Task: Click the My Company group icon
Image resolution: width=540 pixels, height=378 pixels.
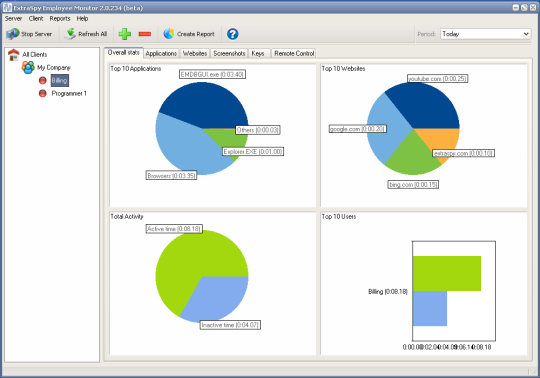Action: 28,67
